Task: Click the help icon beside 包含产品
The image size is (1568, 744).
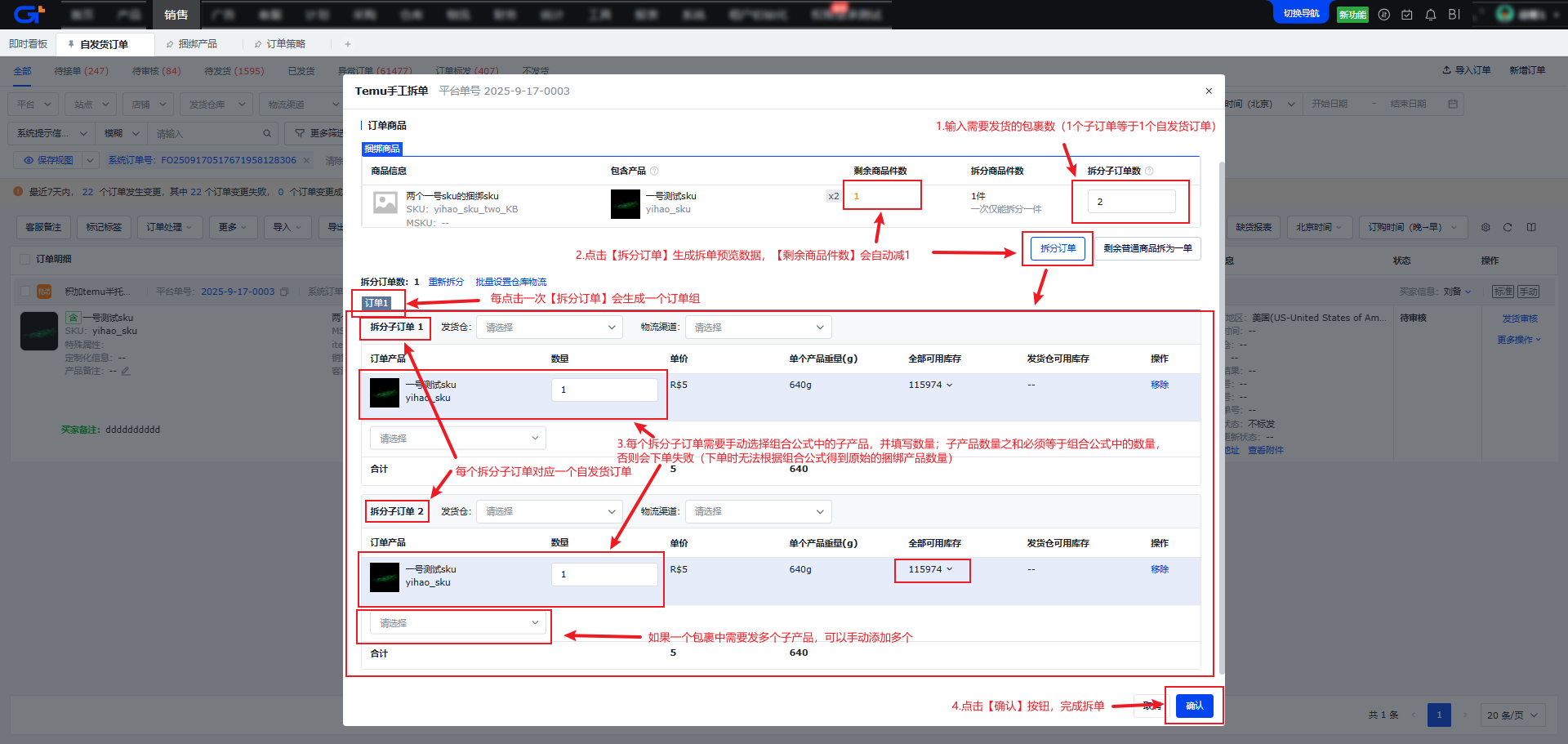Action: point(654,171)
